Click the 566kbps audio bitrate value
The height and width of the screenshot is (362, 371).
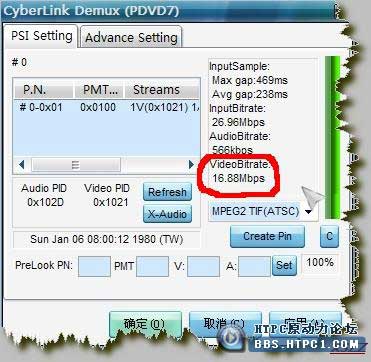coord(232,150)
